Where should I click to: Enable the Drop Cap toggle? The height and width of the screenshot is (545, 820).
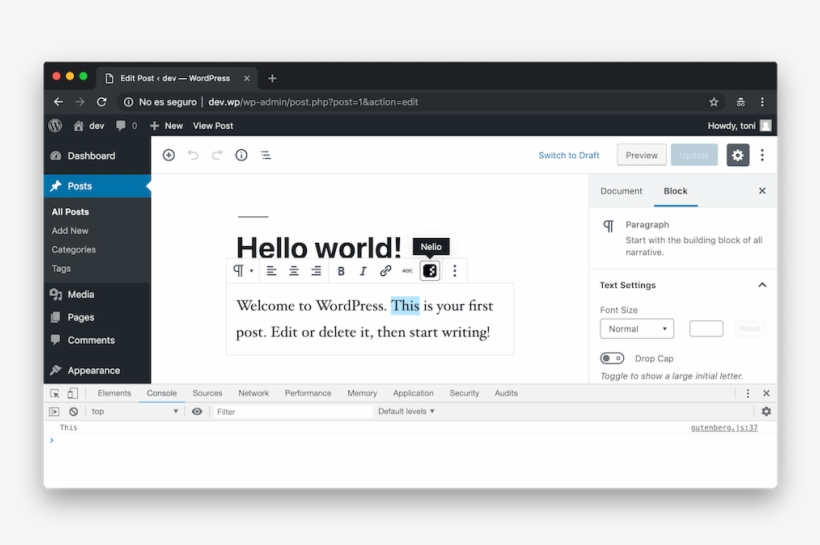click(x=611, y=358)
